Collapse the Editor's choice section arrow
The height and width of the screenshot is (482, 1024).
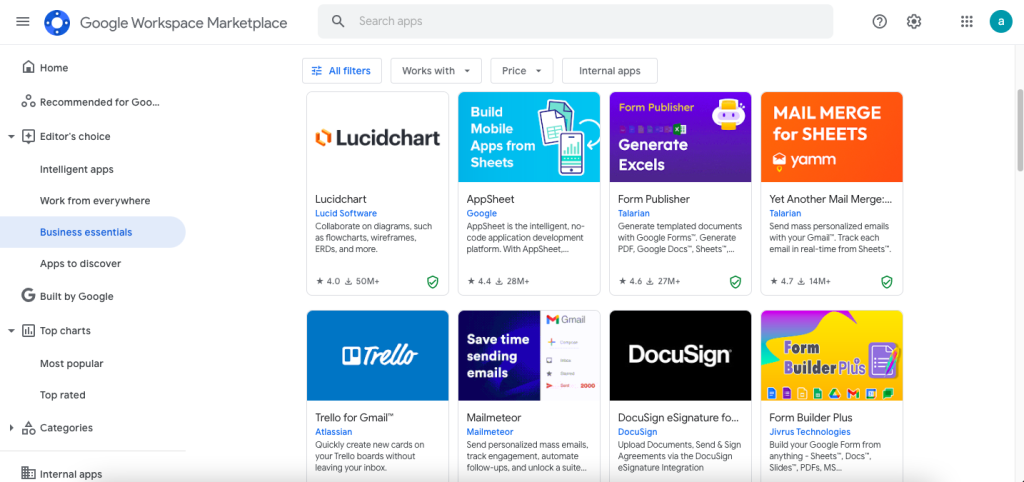[x=11, y=137]
